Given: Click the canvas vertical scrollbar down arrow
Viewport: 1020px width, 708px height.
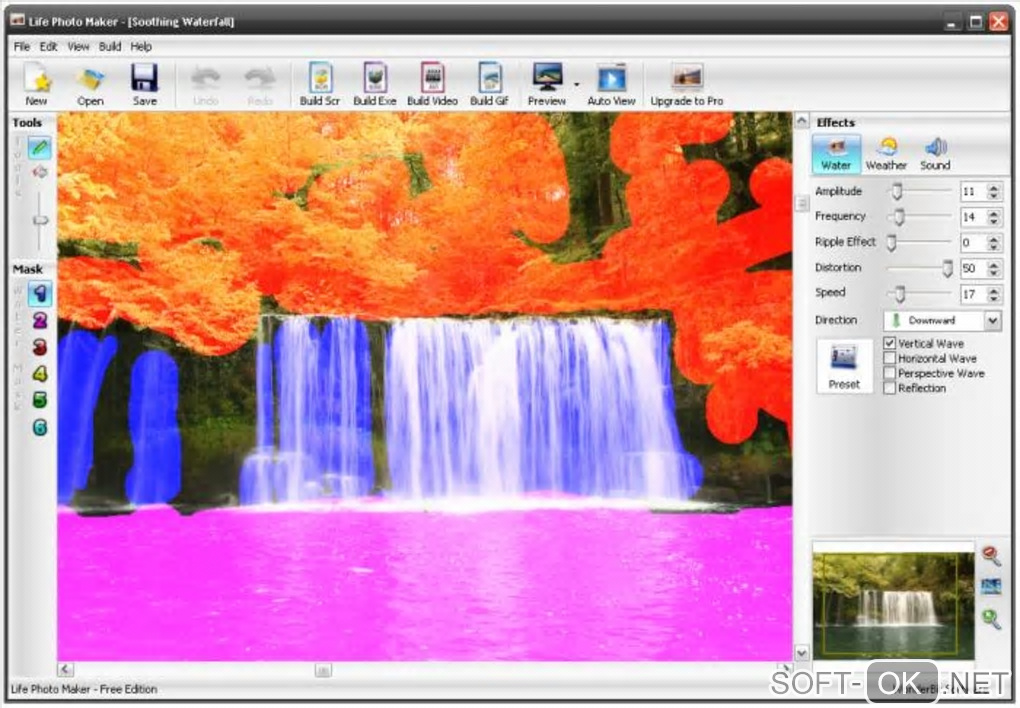Looking at the screenshot, I should pyautogui.click(x=802, y=652).
